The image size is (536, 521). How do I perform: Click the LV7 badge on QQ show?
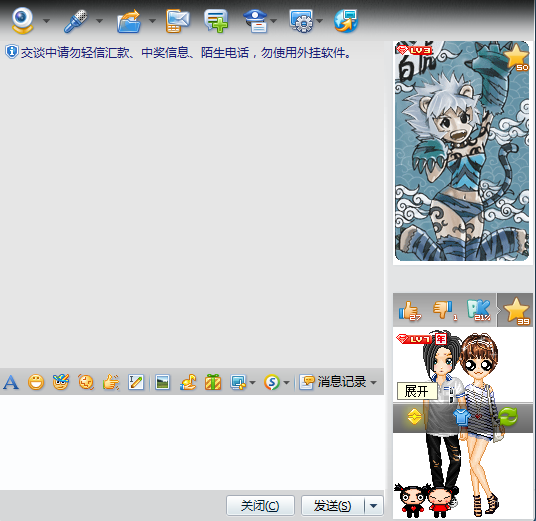[x=415, y=339]
